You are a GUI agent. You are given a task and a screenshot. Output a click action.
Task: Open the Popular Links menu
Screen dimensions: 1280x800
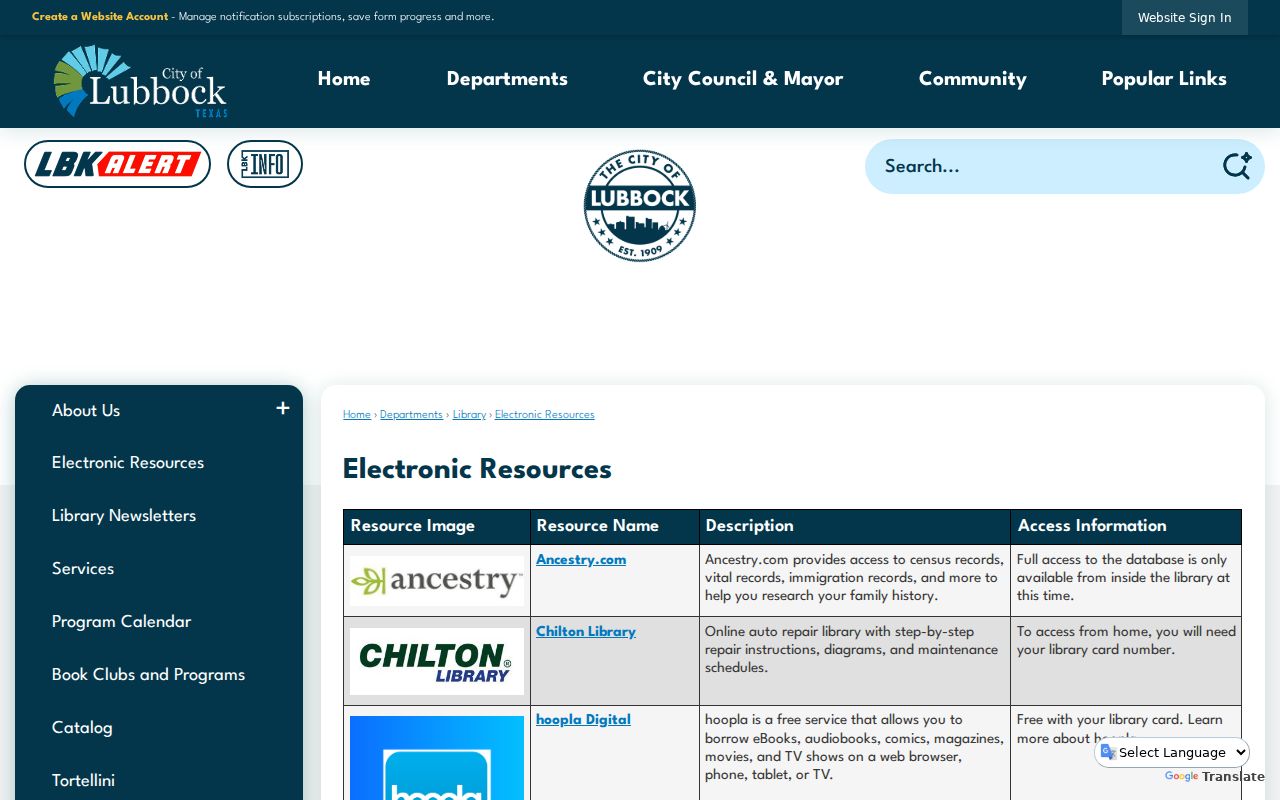1164,79
